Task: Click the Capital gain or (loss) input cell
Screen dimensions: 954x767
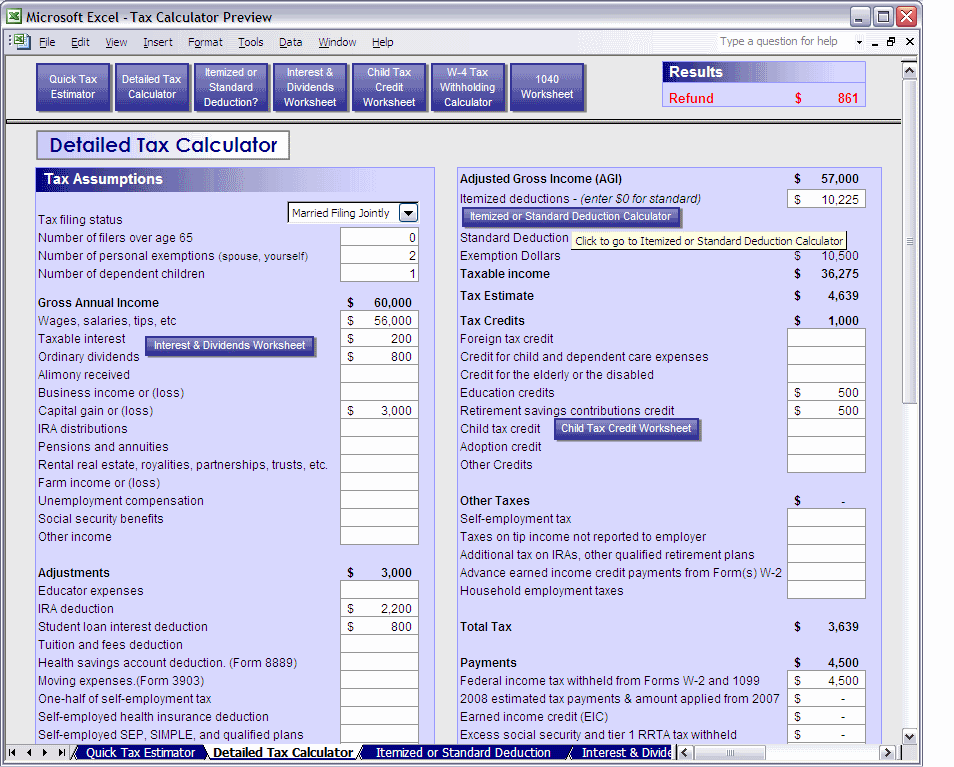Action: [379, 411]
